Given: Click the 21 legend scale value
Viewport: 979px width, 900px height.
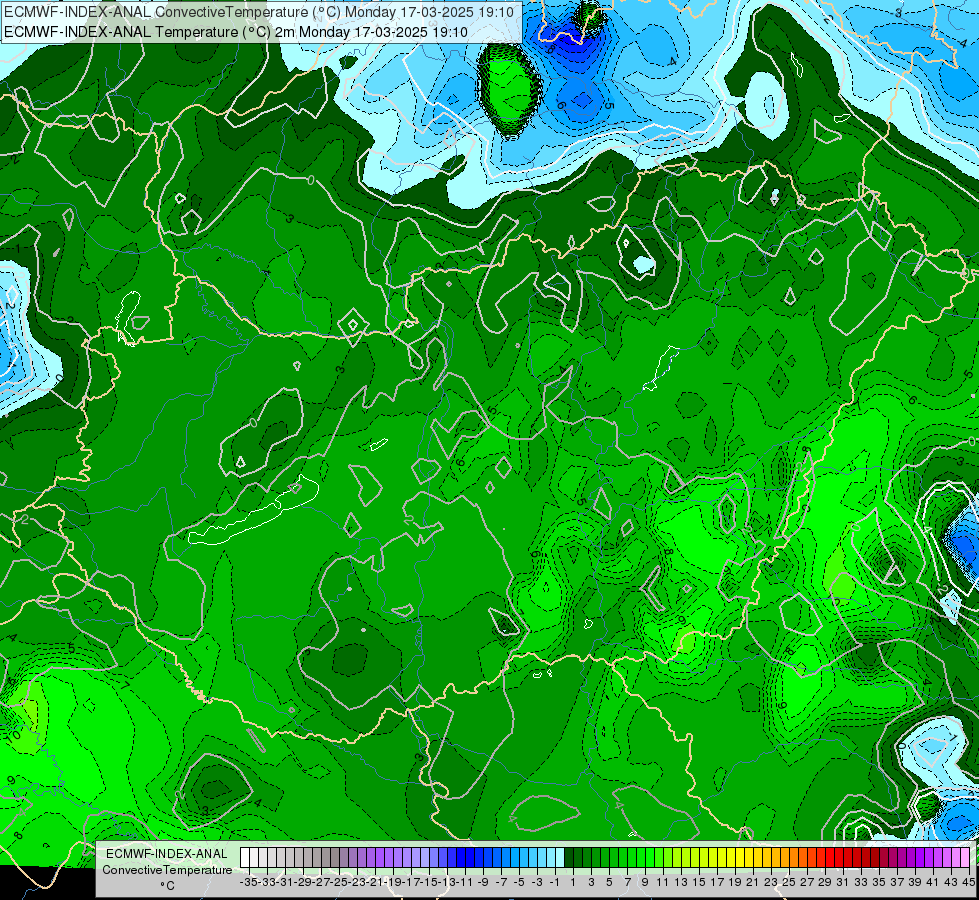Looking at the screenshot, I should click(753, 883).
